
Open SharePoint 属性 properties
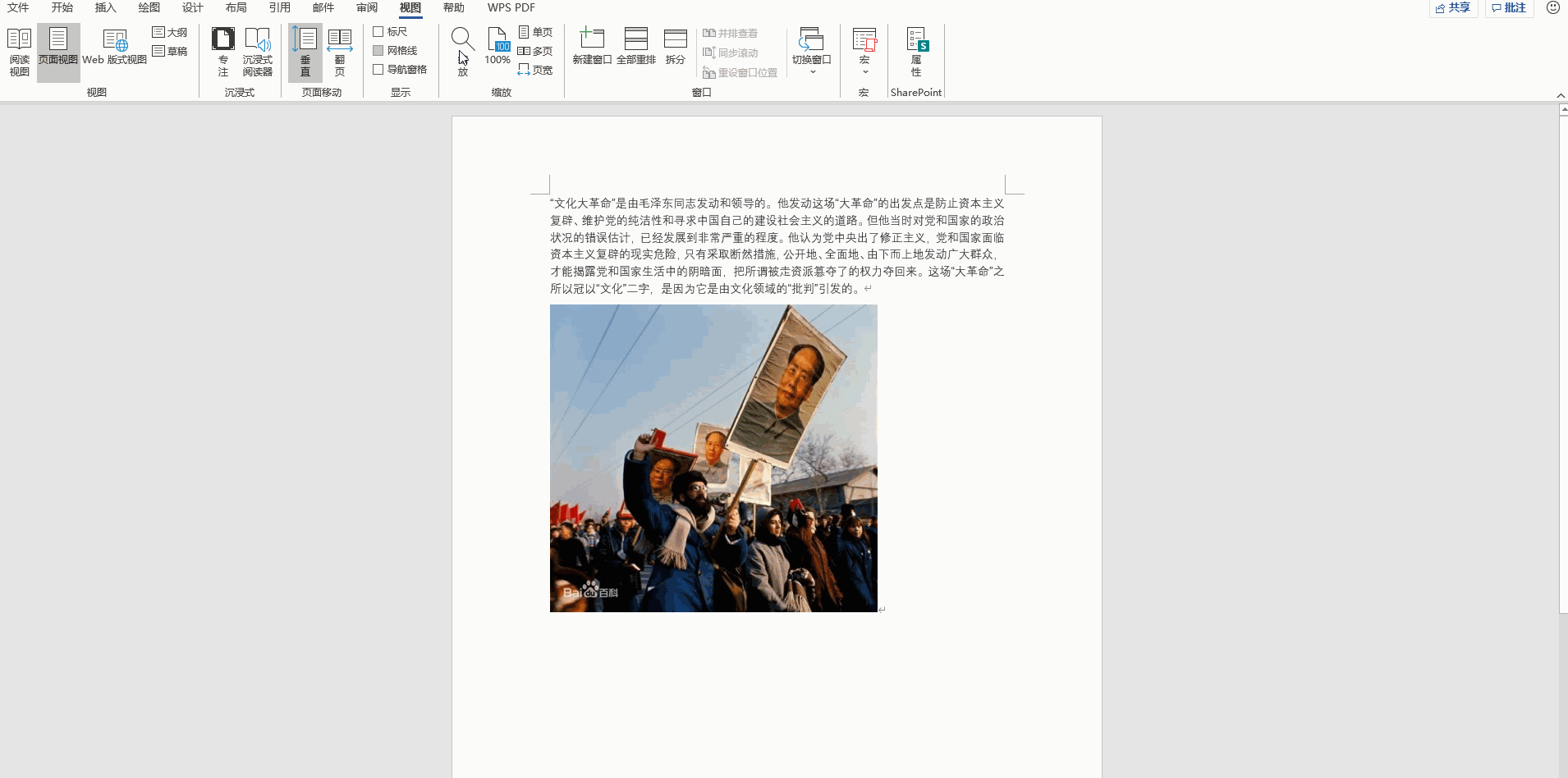pos(916,49)
